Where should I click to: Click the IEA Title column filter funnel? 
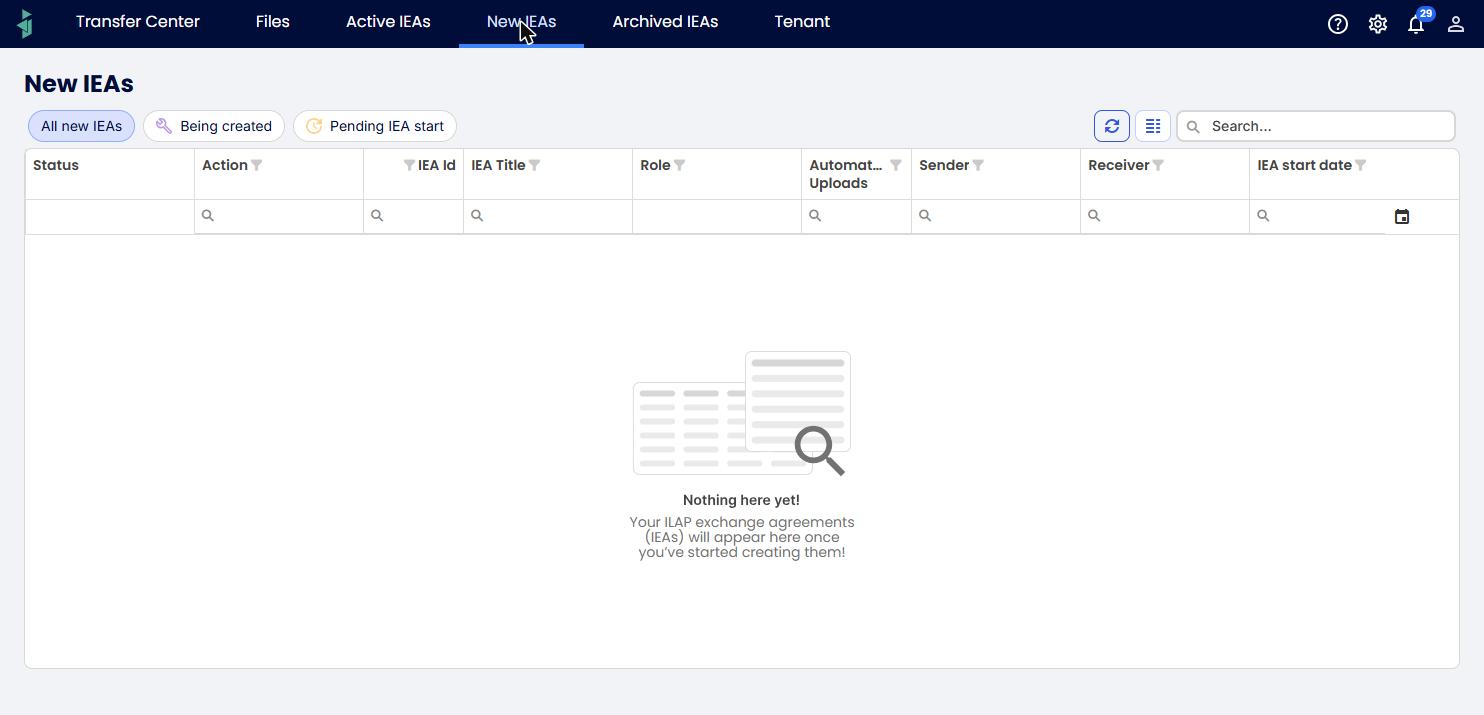(x=535, y=165)
